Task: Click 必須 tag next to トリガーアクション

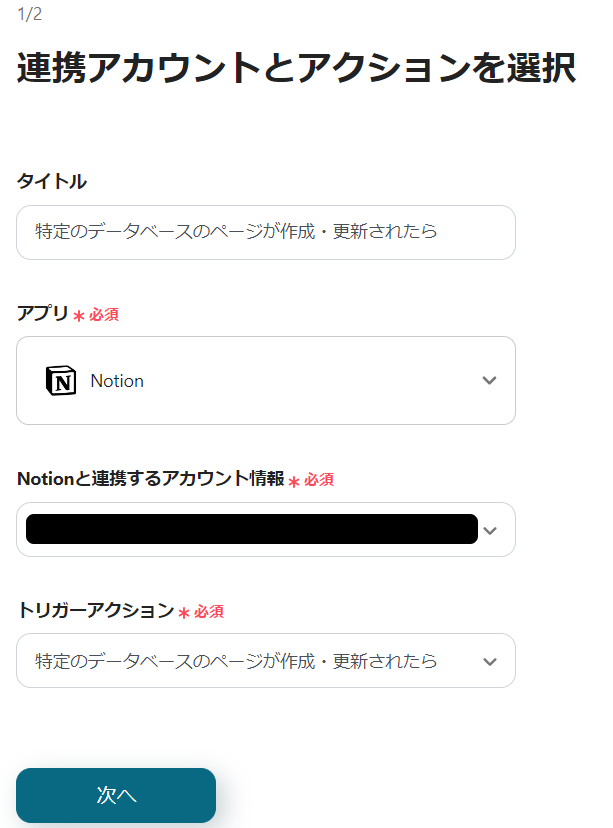Action: 209,611
